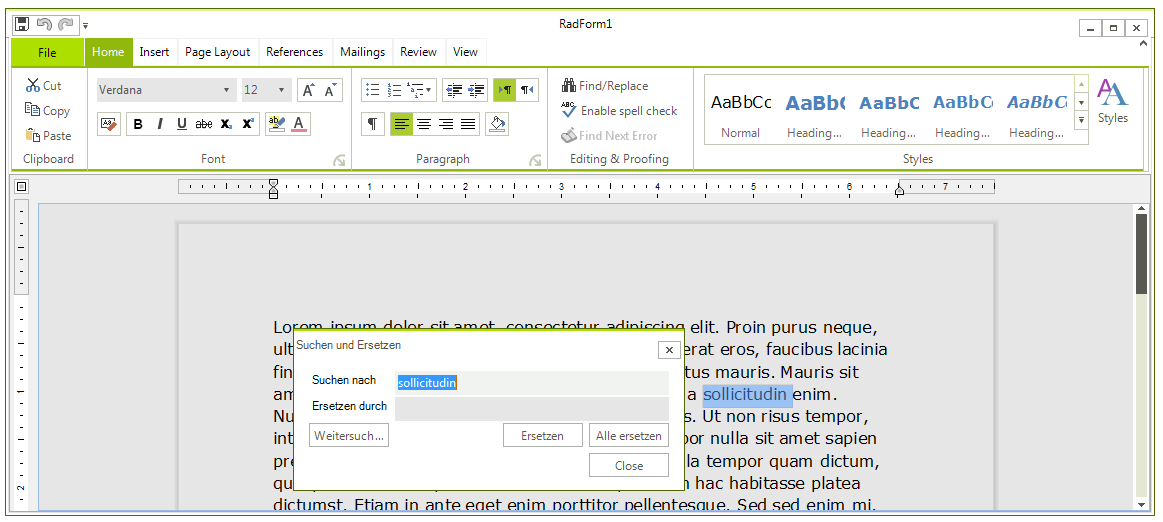Justify the paragraph text

click(468, 125)
